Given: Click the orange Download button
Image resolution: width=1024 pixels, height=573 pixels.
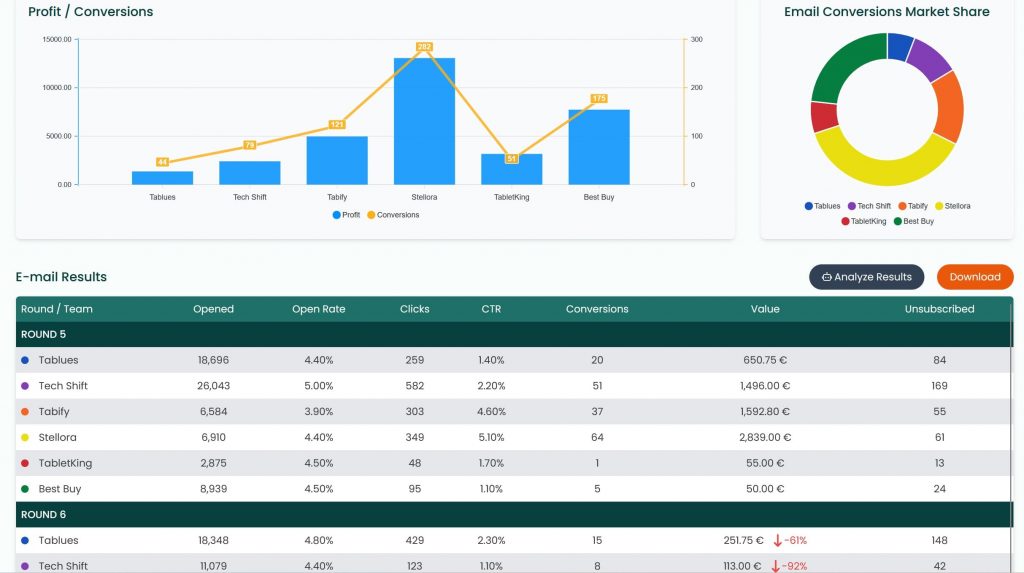Looking at the screenshot, I should (x=974, y=277).
